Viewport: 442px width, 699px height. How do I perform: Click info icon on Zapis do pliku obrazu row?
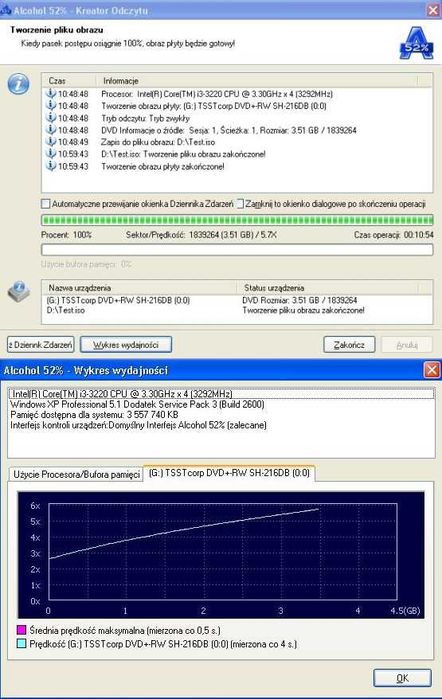point(51,142)
